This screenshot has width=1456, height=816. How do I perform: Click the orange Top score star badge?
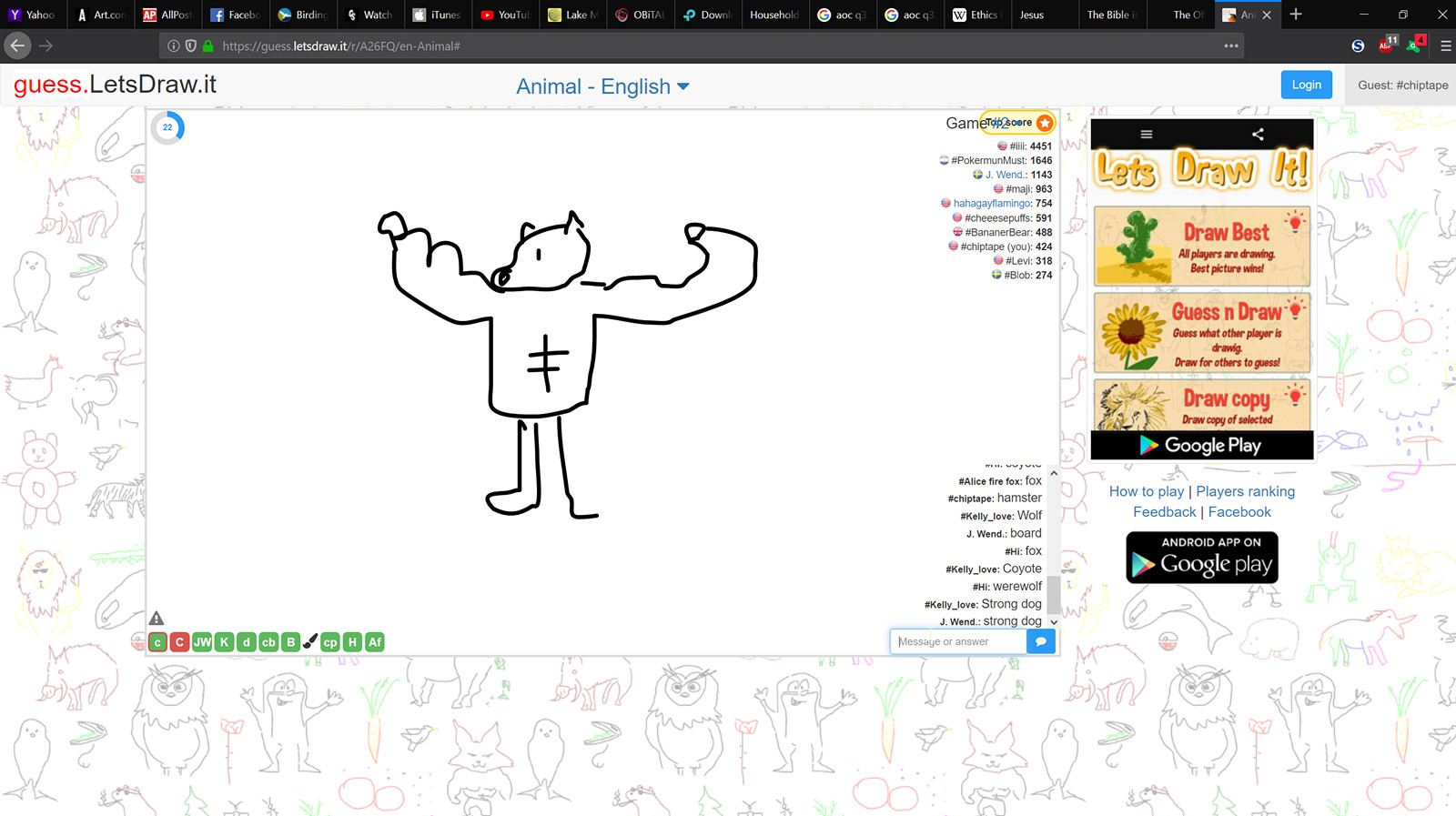(1045, 123)
